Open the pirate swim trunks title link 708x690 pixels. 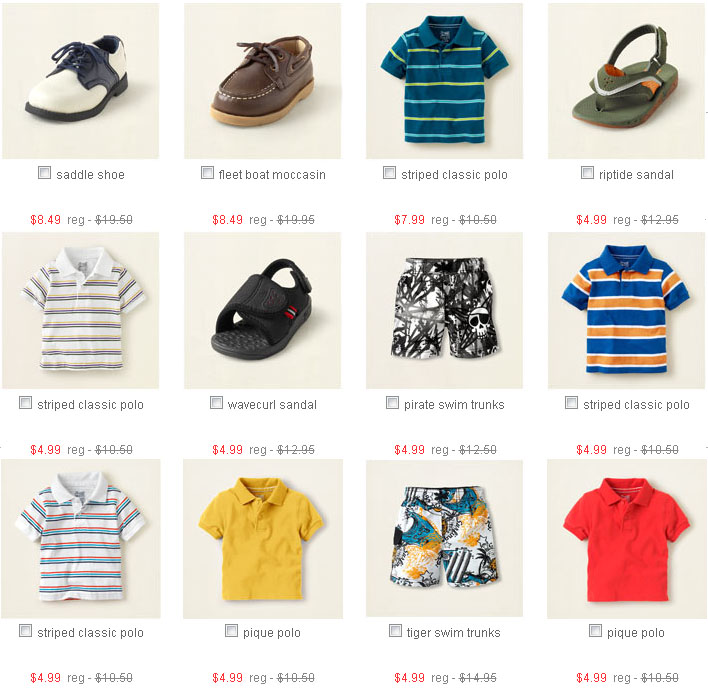(454, 405)
